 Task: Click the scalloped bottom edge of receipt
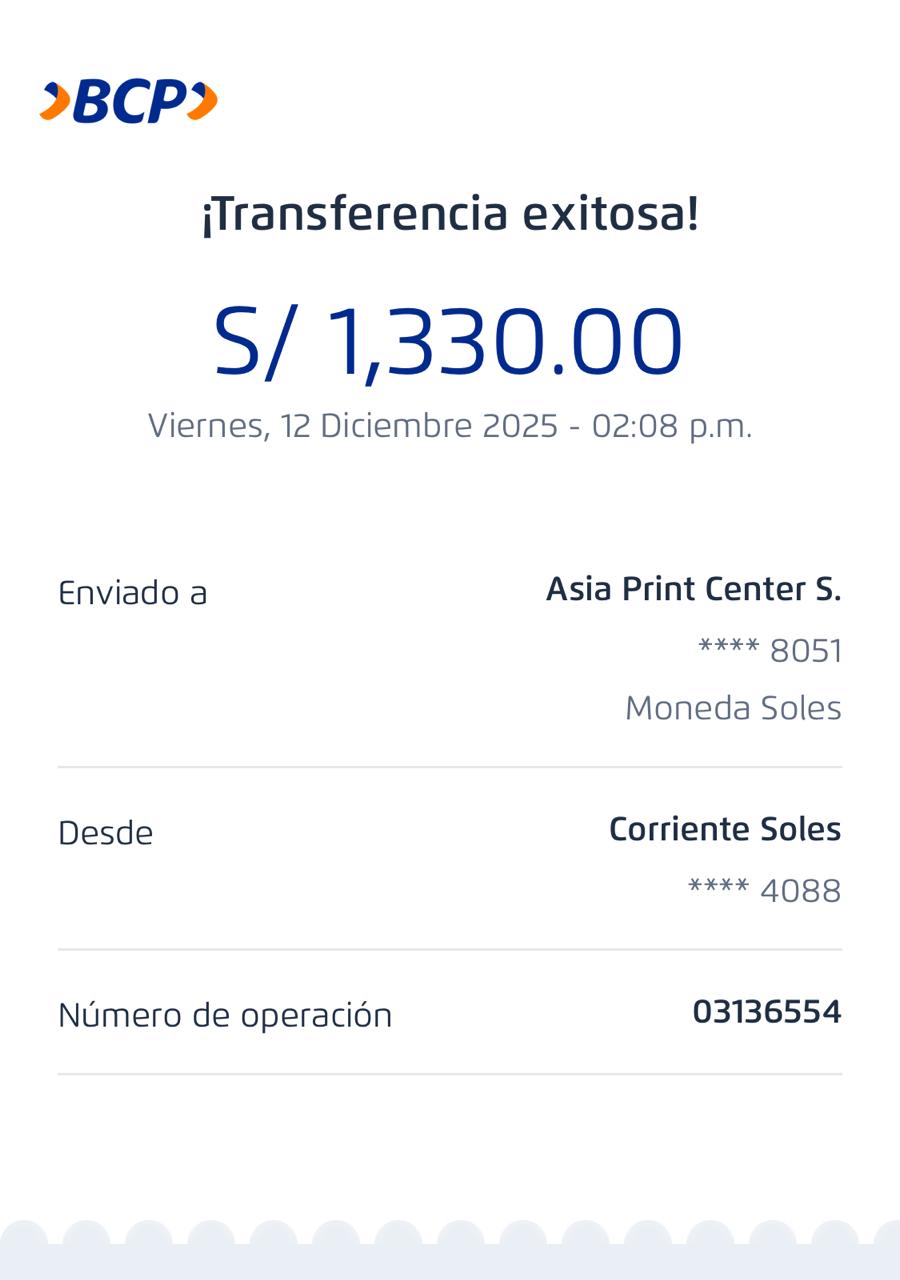pos(450,1250)
